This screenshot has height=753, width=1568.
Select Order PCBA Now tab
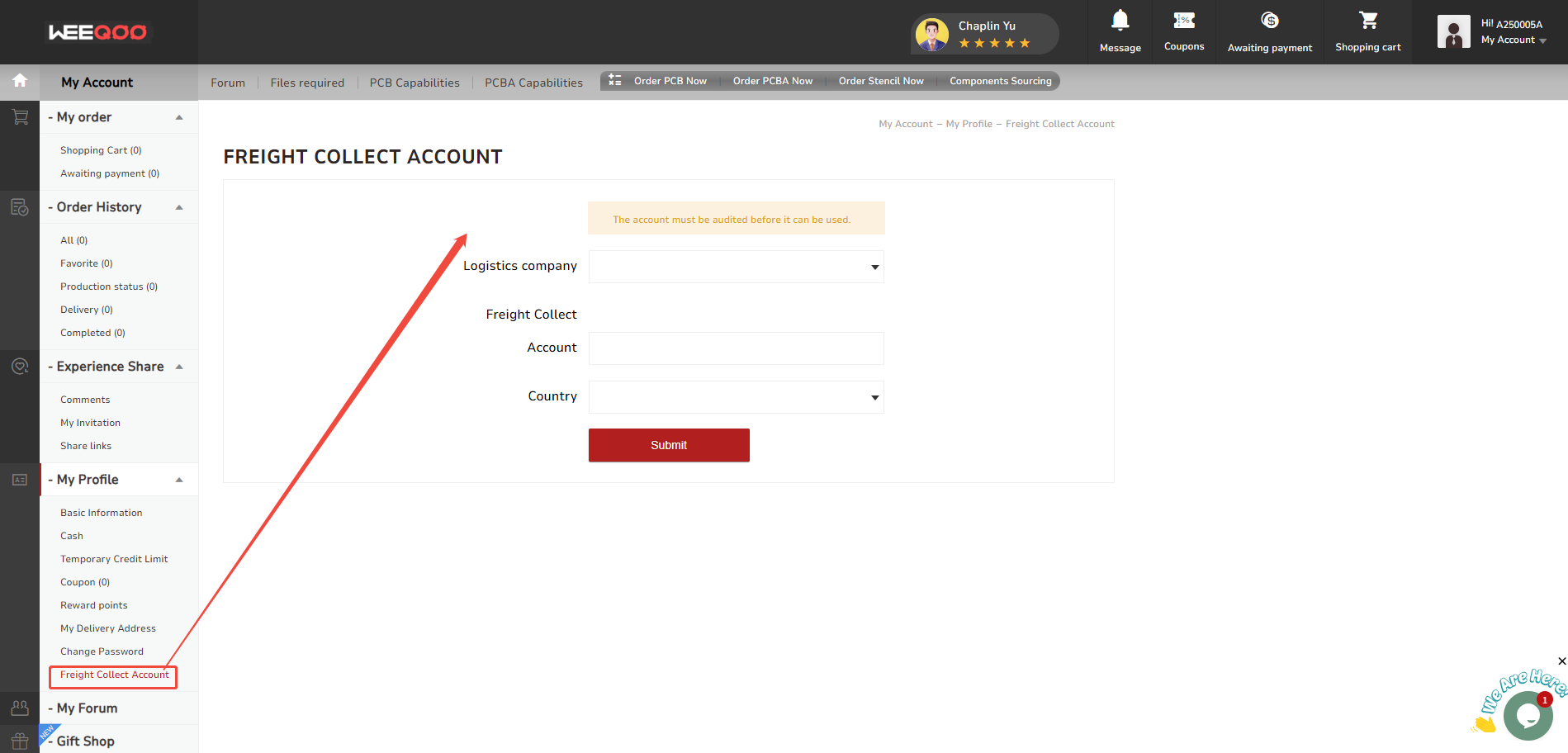772,81
